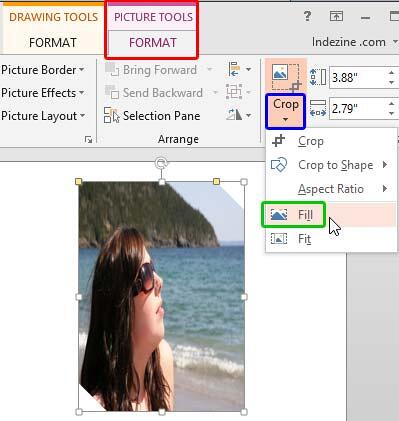The height and width of the screenshot is (421, 399).
Task: Click the rotation handle above the picture
Action: coord(162,163)
